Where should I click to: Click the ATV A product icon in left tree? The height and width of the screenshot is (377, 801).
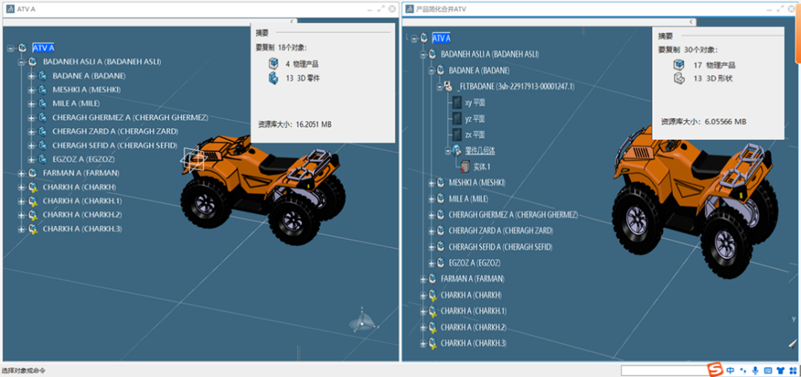pyautogui.click(x=22, y=48)
